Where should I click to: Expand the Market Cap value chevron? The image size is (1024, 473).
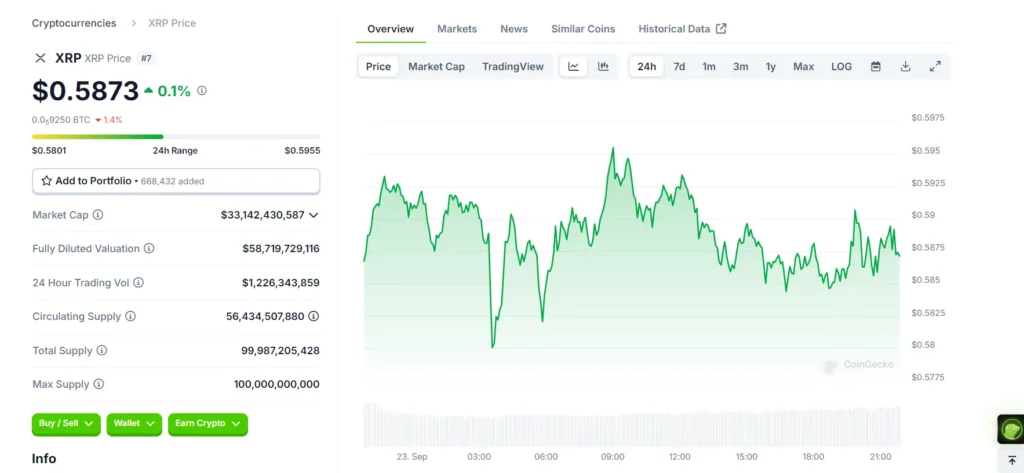click(x=313, y=215)
